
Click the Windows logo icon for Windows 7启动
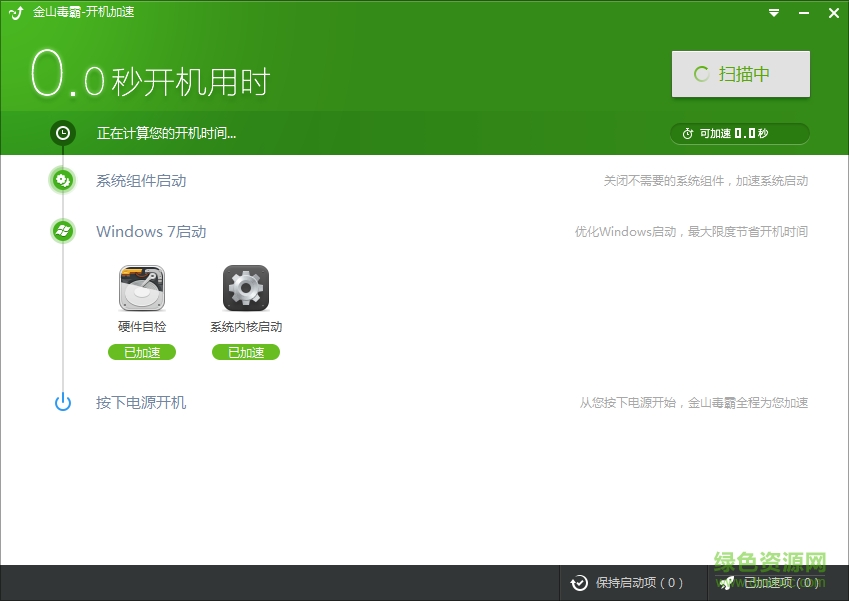pyautogui.click(x=63, y=231)
